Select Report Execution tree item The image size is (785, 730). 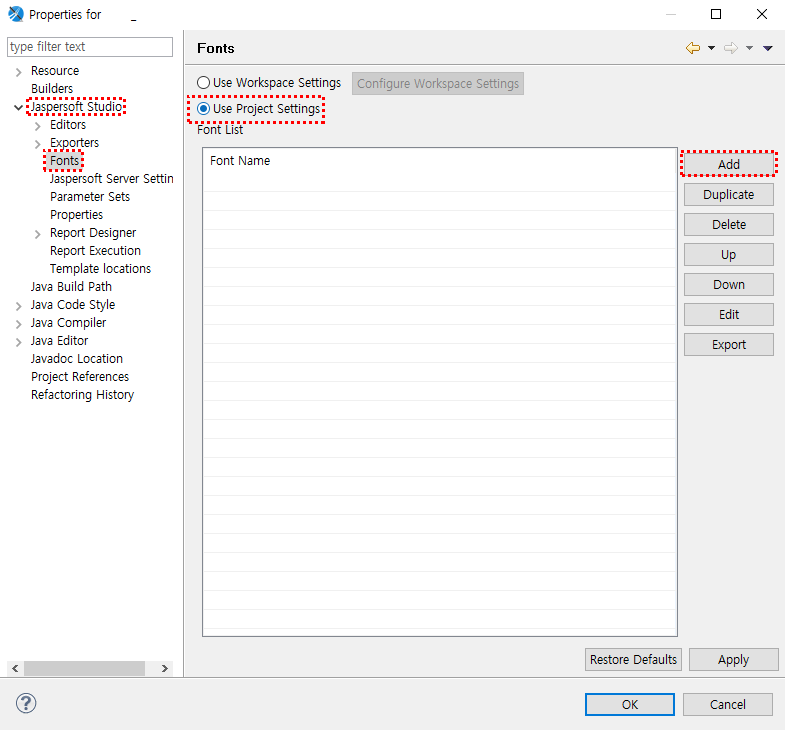coord(96,251)
